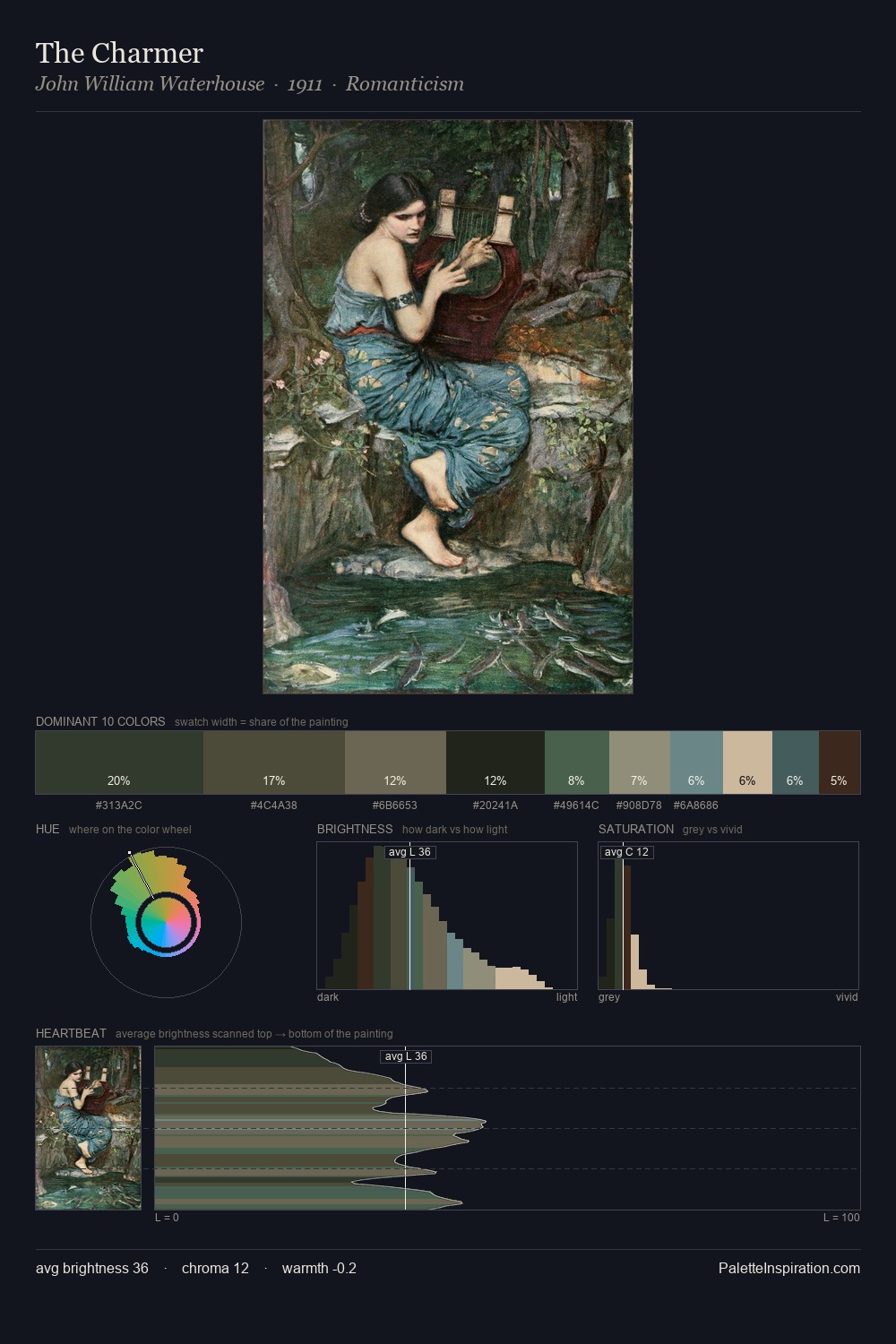Click the "light" axis label
The image size is (896, 1344).
567,997
